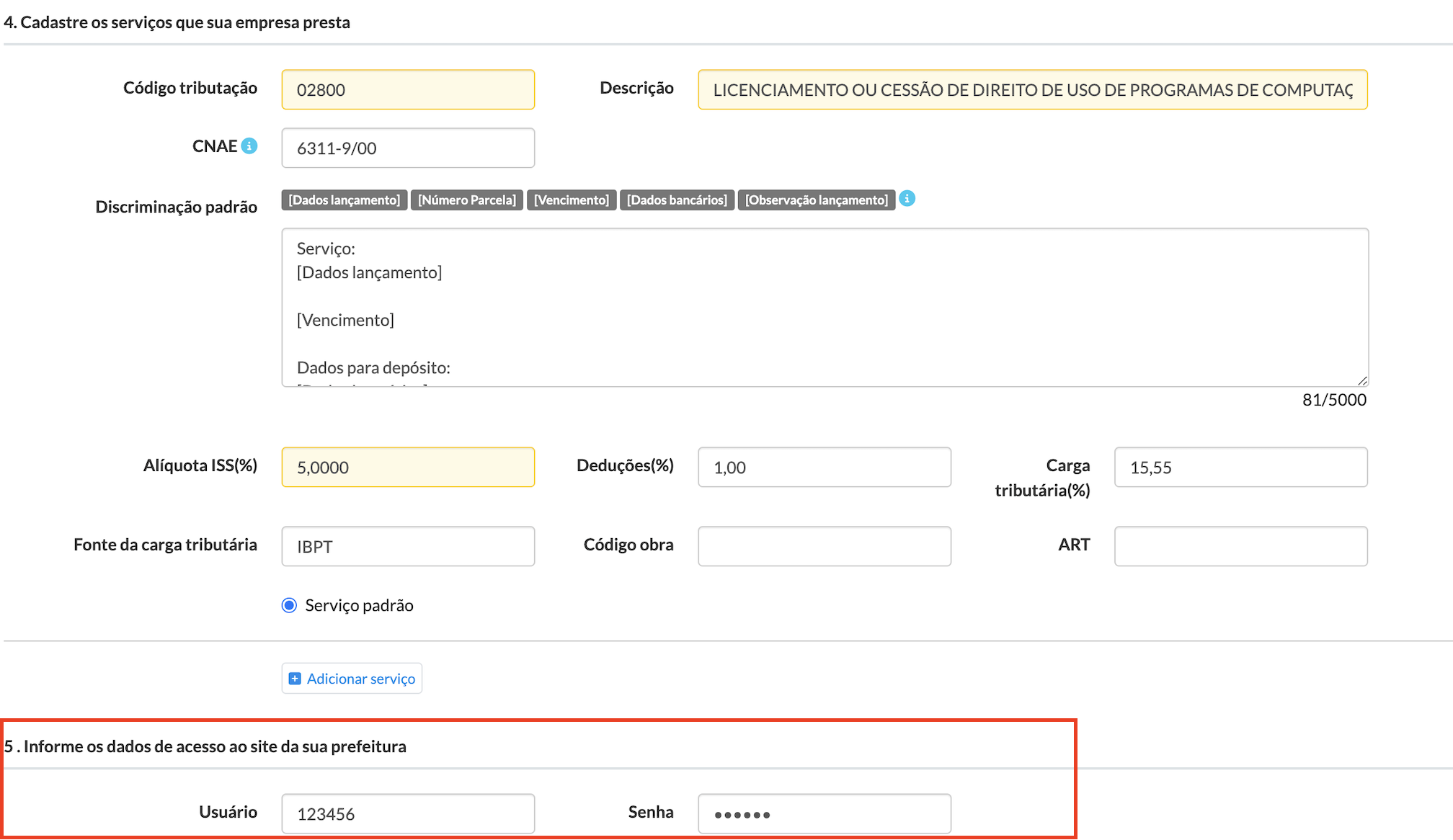The image size is (1453, 840).
Task: Click the Carga tributária(%) field
Action: point(1240,468)
